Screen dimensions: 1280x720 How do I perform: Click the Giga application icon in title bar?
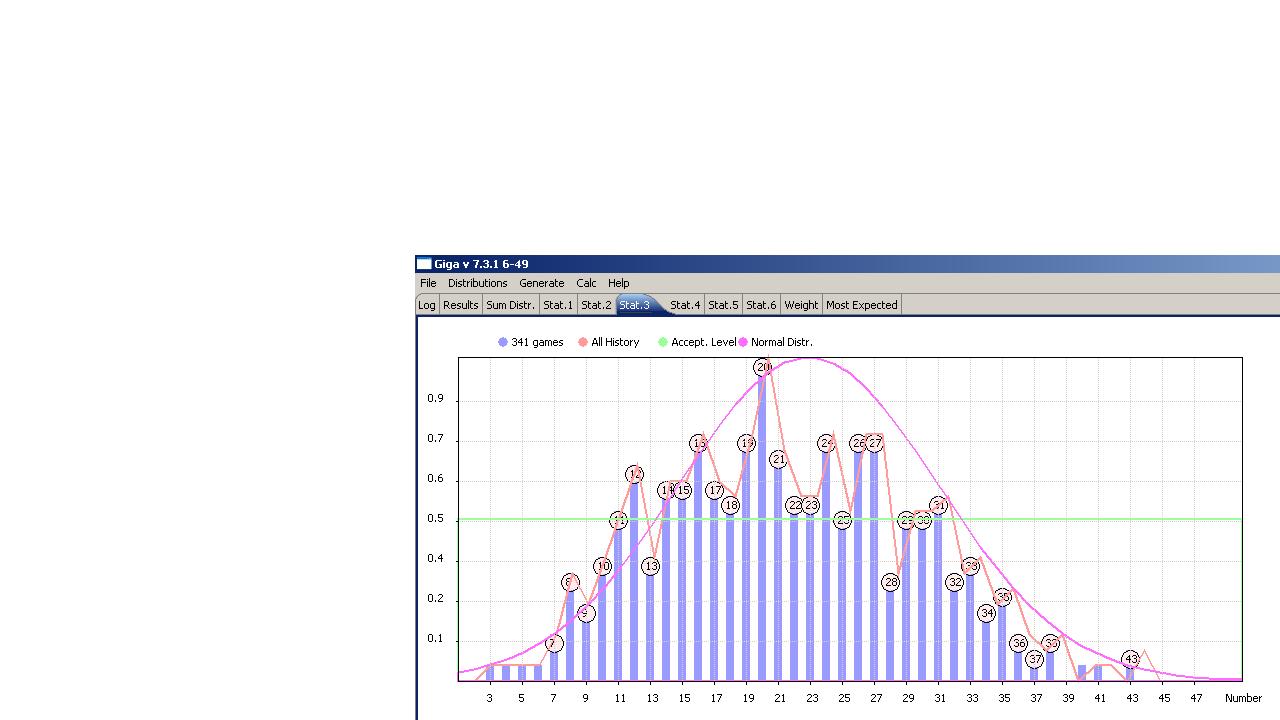[424, 264]
